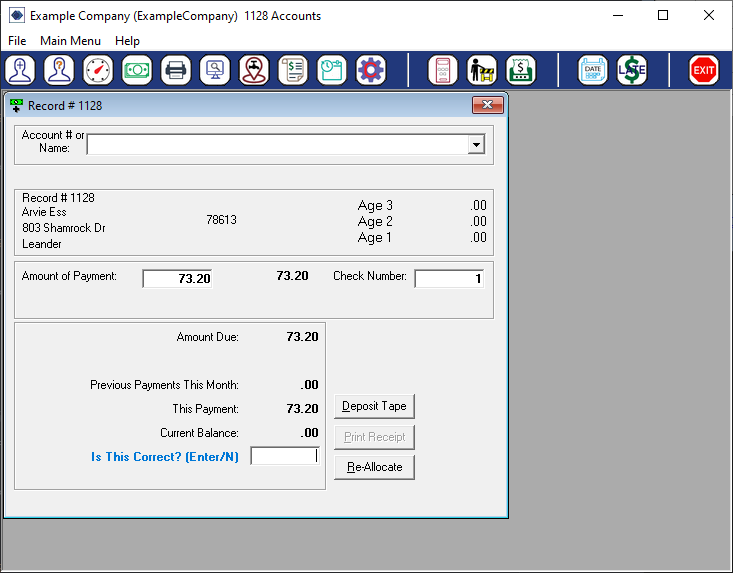Viewport: 733px width, 573px height.
Task: Click the red EXIT stop sign icon
Action: pos(704,70)
